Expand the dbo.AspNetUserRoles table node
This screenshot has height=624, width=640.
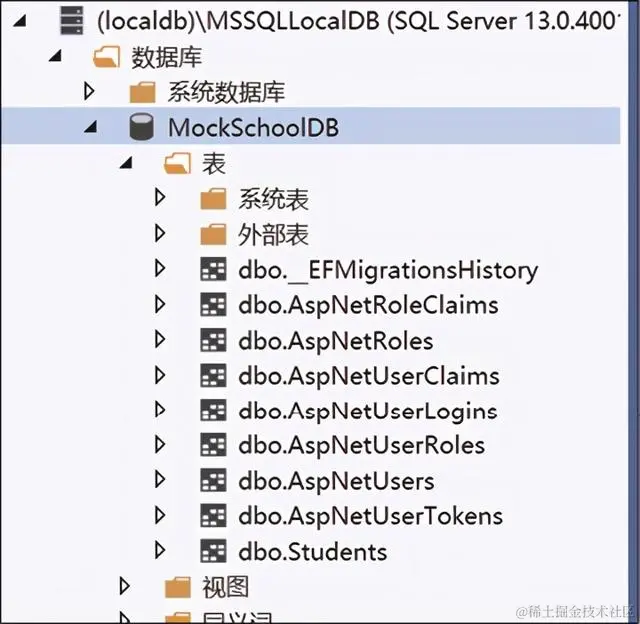[x=160, y=444]
